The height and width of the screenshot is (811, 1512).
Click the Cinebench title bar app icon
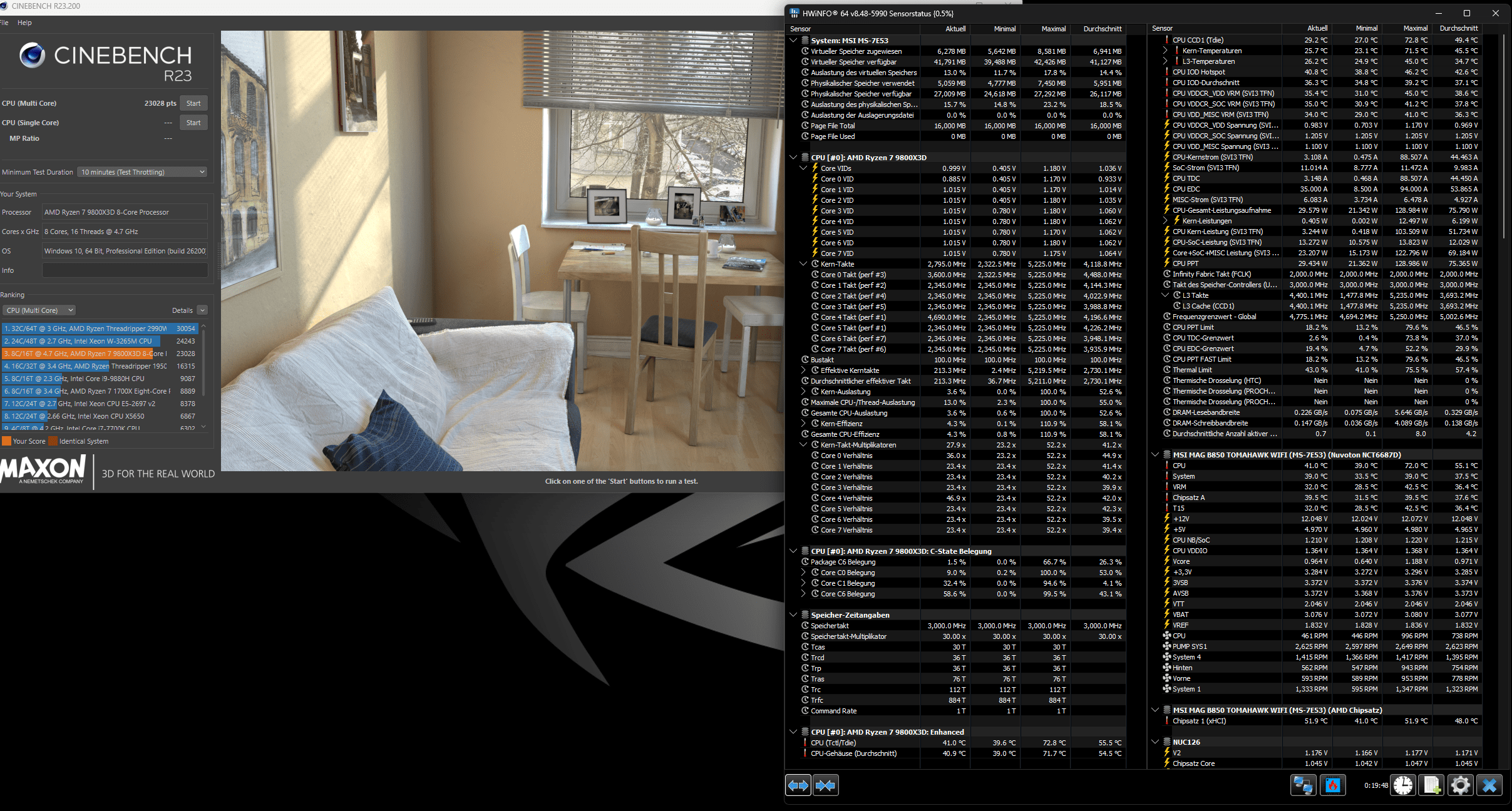coord(4,6)
